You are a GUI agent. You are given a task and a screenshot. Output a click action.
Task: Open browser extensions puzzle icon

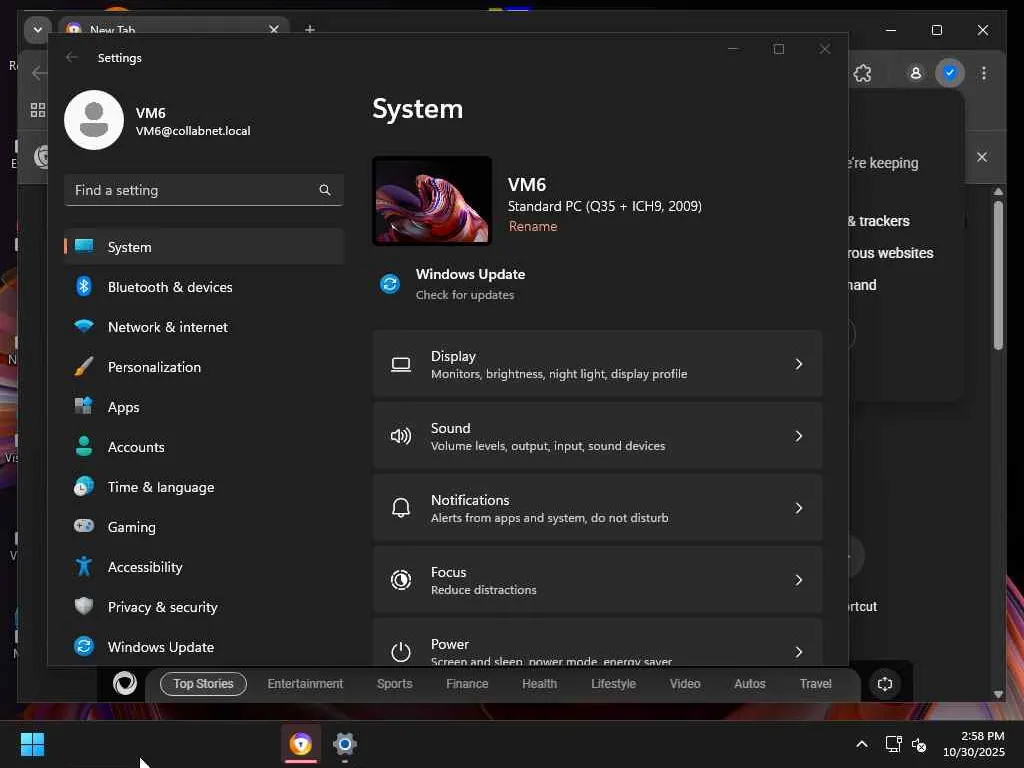(862, 73)
